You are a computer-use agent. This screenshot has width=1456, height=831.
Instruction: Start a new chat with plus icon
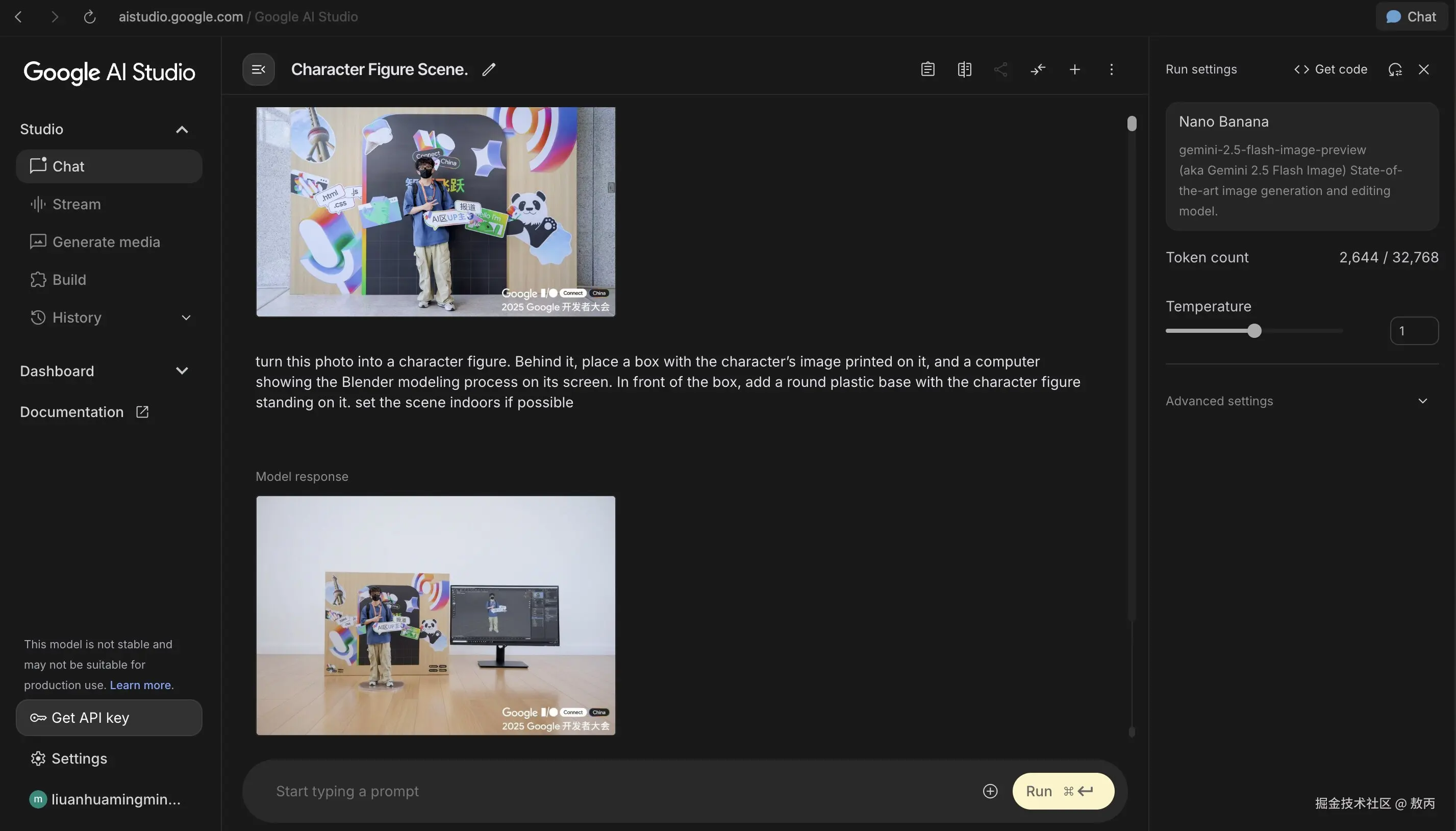pyautogui.click(x=1074, y=69)
